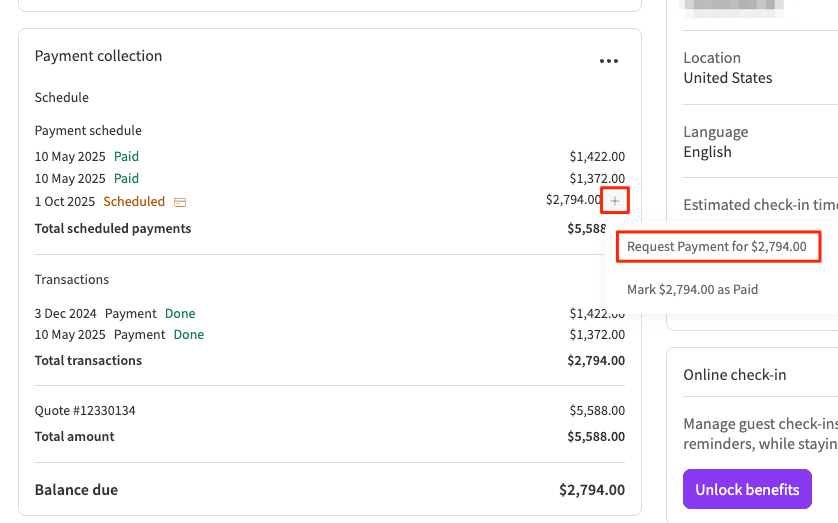Viewport: 838px width, 523px height.
Task: Click the plus icon beside the scheduled payment
Action: coord(615,201)
